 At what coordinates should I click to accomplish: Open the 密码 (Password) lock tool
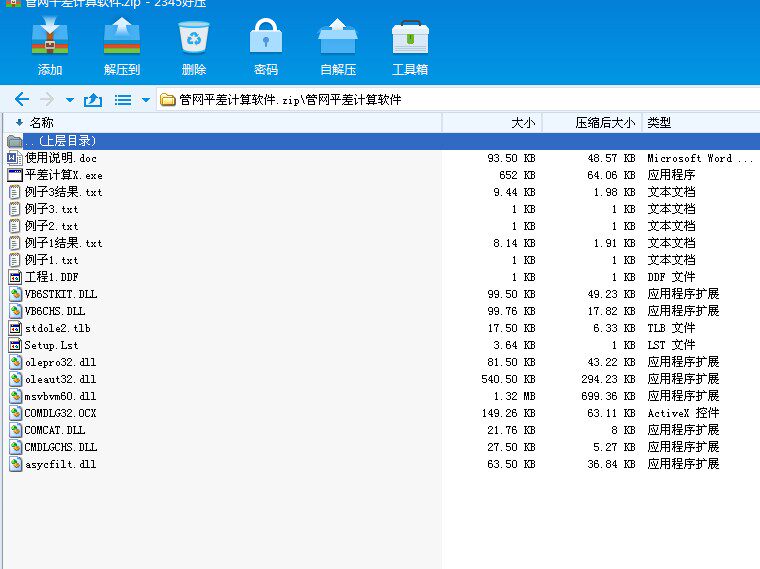(266, 36)
